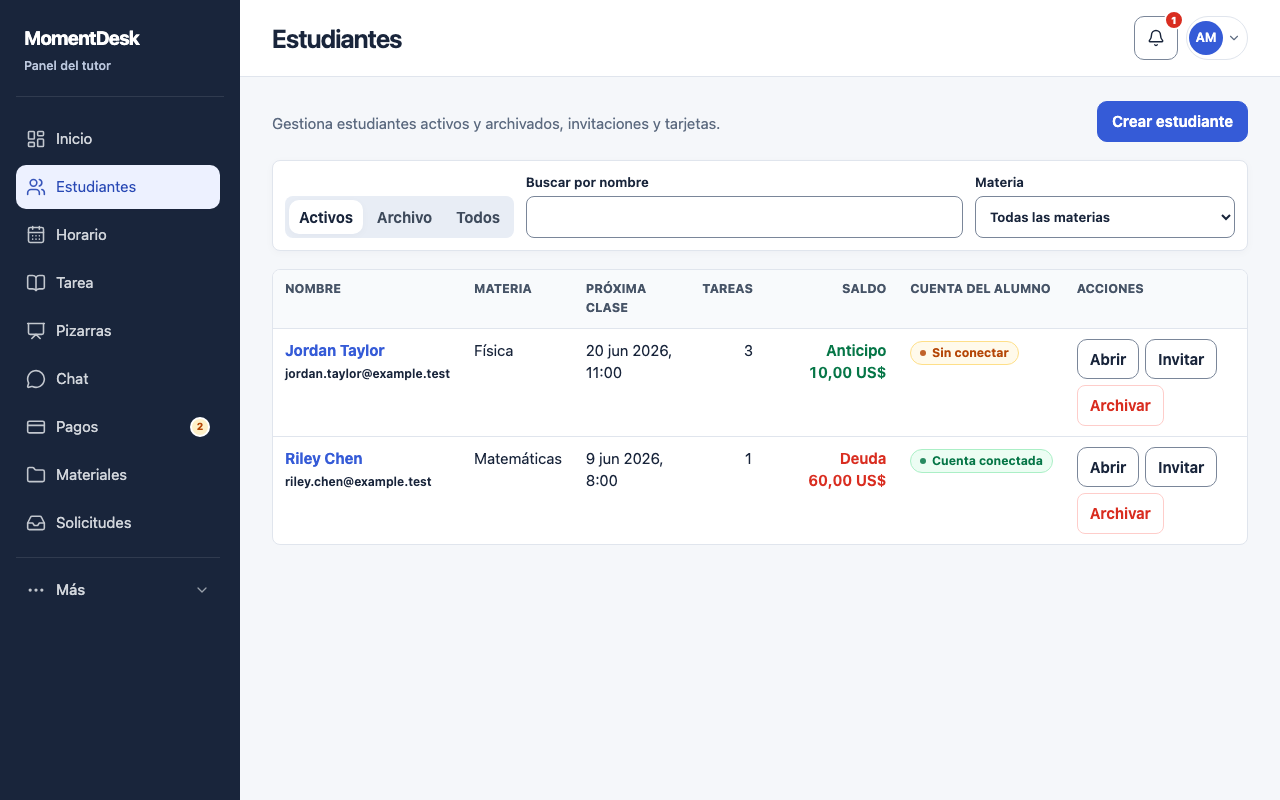Click the Solicitudes inbox icon

coord(36,523)
